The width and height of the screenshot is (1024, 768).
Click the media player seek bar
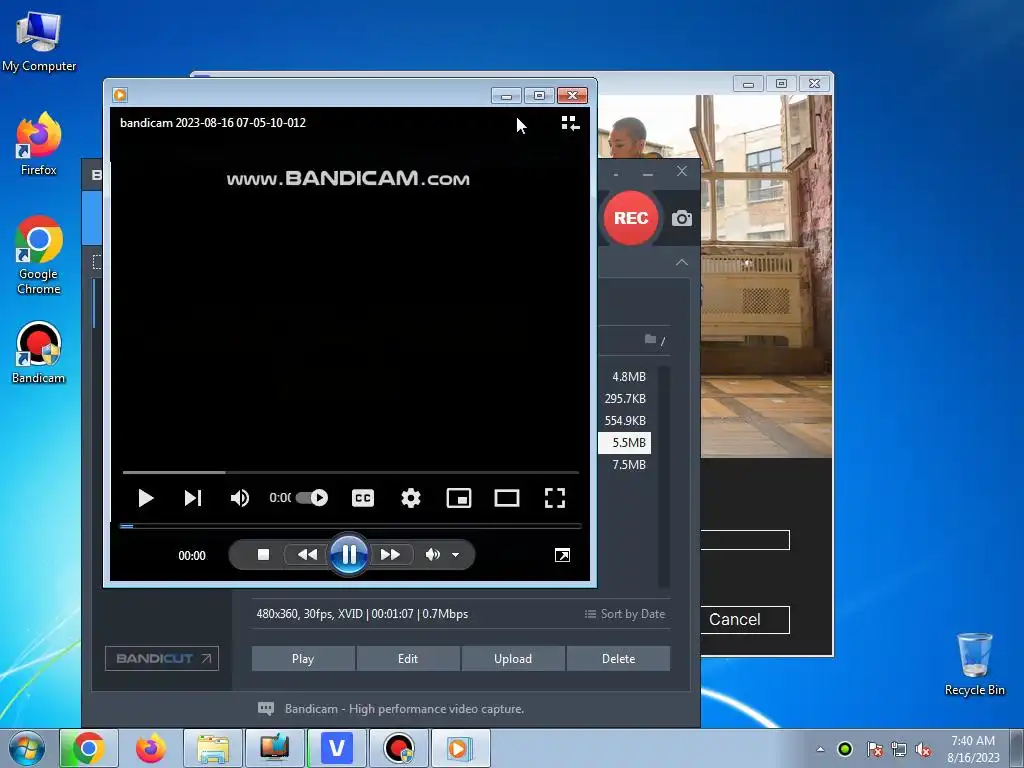[x=350, y=526]
